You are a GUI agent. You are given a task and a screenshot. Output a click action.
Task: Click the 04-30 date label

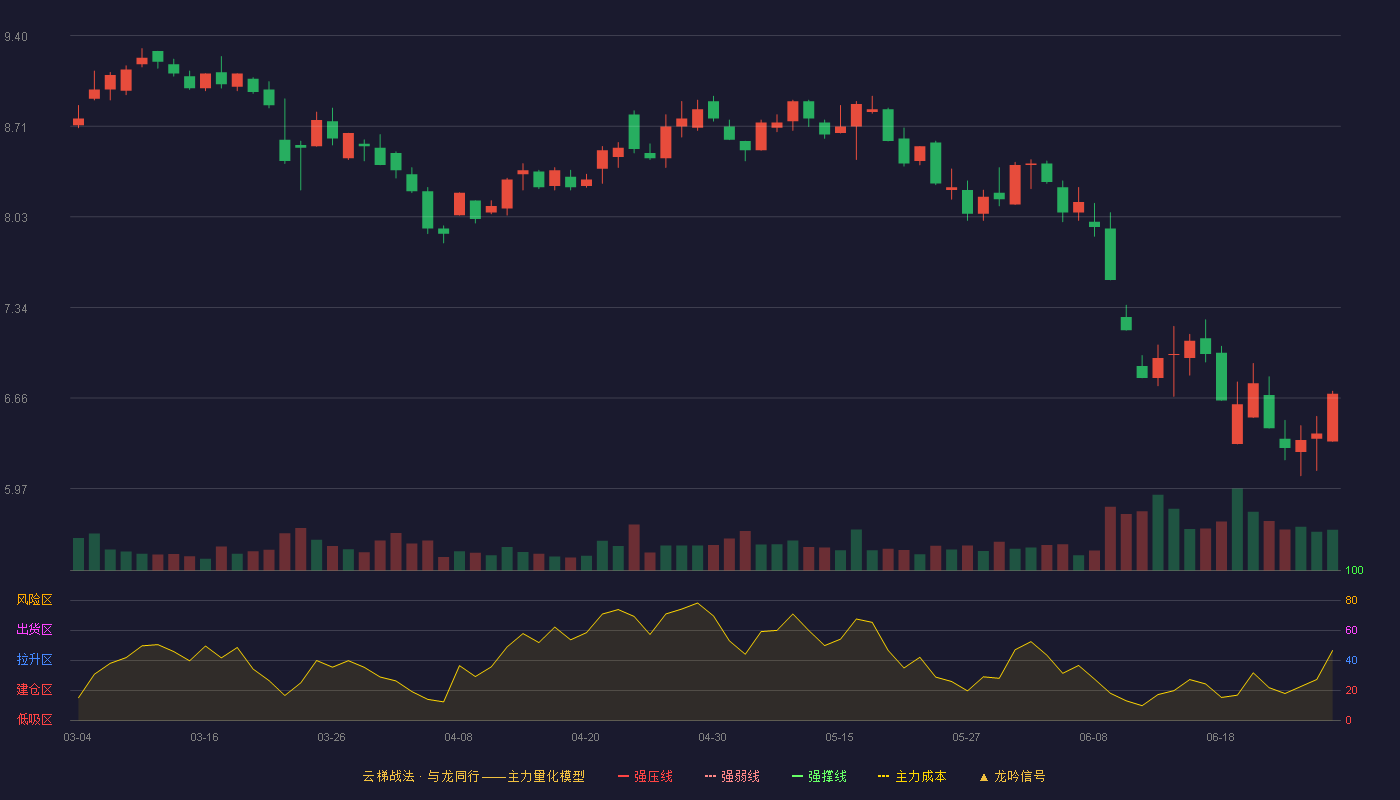pyautogui.click(x=712, y=737)
